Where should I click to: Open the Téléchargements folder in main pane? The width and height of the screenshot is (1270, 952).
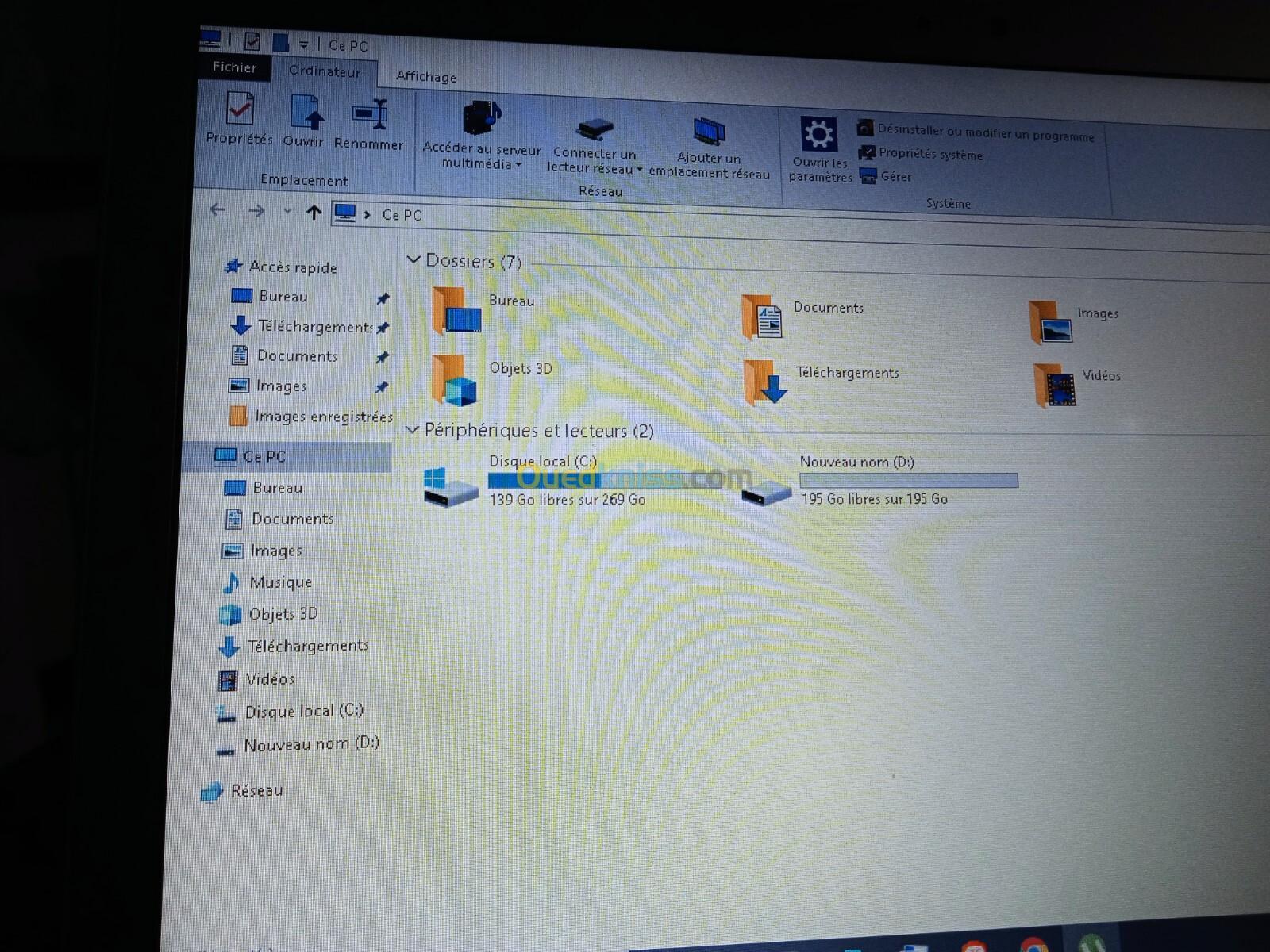(765, 382)
